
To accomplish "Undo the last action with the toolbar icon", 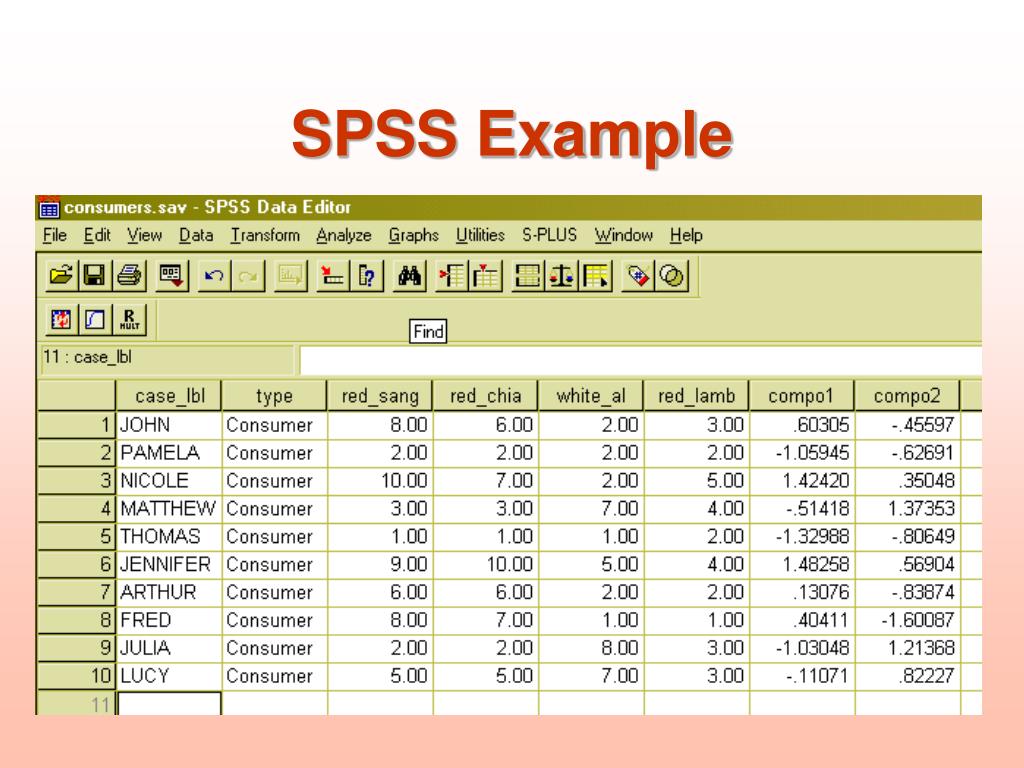I will (x=214, y=276).
